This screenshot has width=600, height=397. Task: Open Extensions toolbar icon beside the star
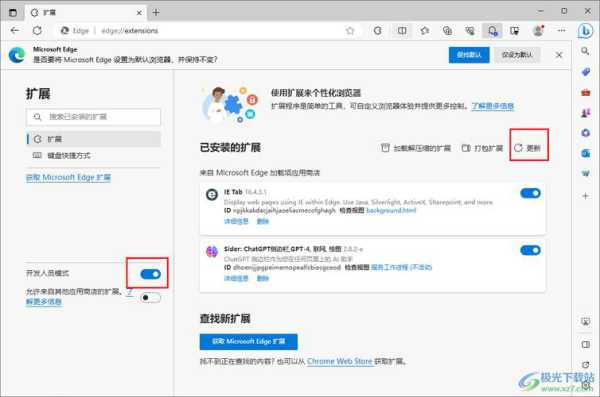[378, 31]
